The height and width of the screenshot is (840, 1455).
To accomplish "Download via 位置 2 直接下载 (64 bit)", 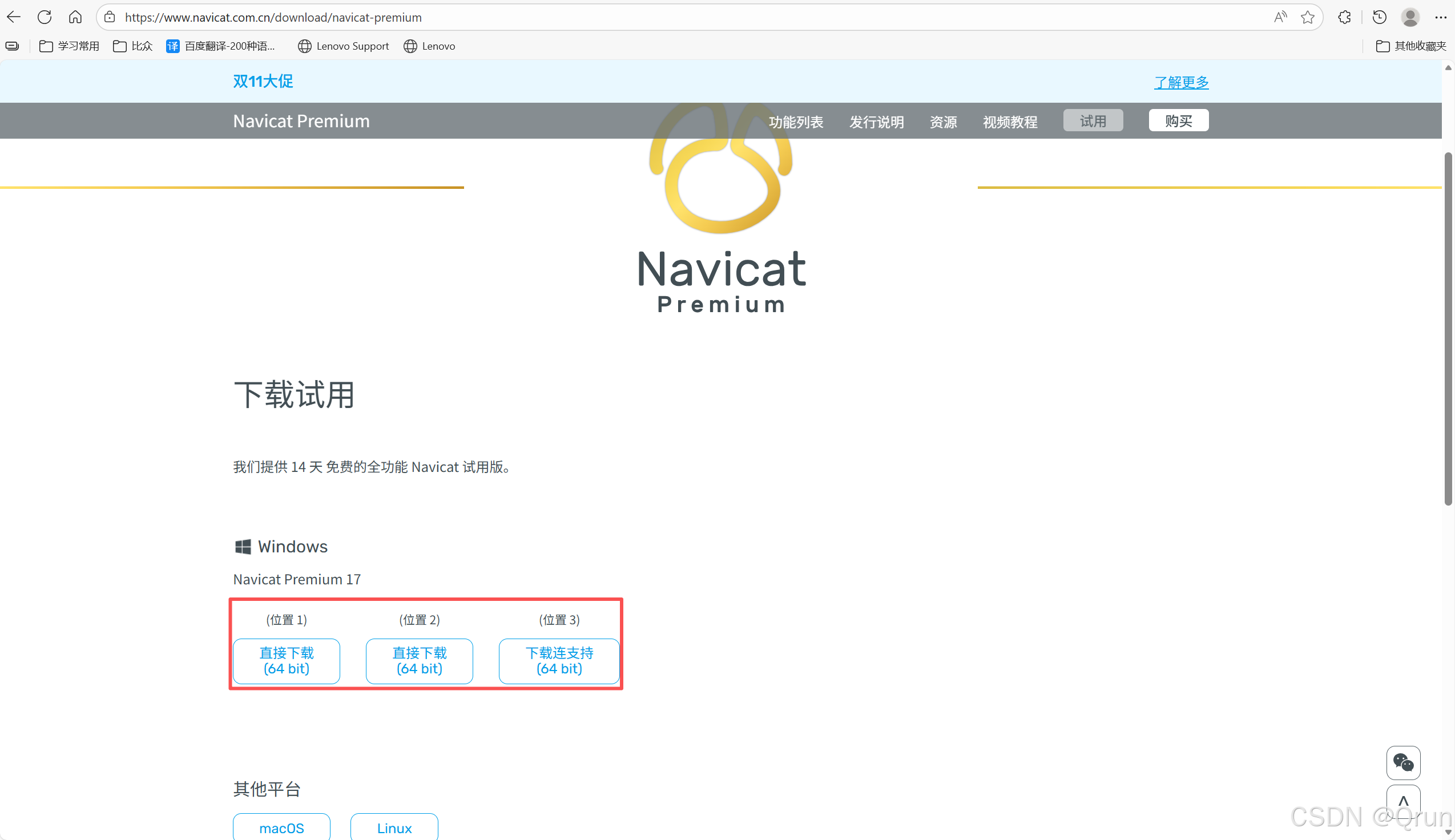I will [420, 661].
